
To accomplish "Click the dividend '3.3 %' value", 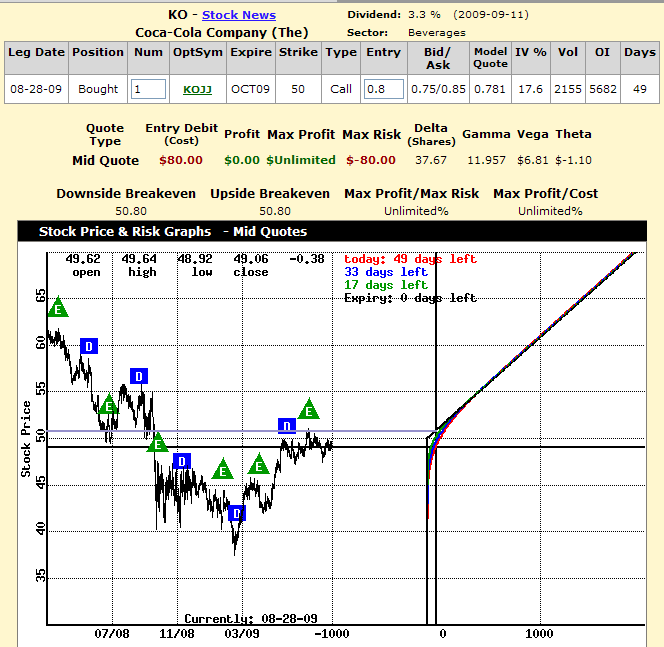I will pos(424,15).
